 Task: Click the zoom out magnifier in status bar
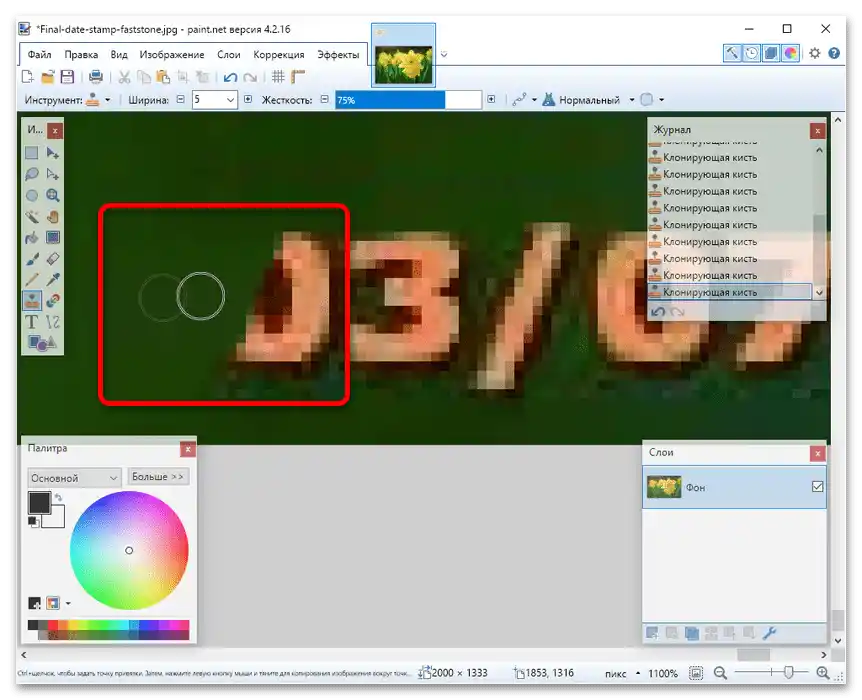click(x=720, y=673)
